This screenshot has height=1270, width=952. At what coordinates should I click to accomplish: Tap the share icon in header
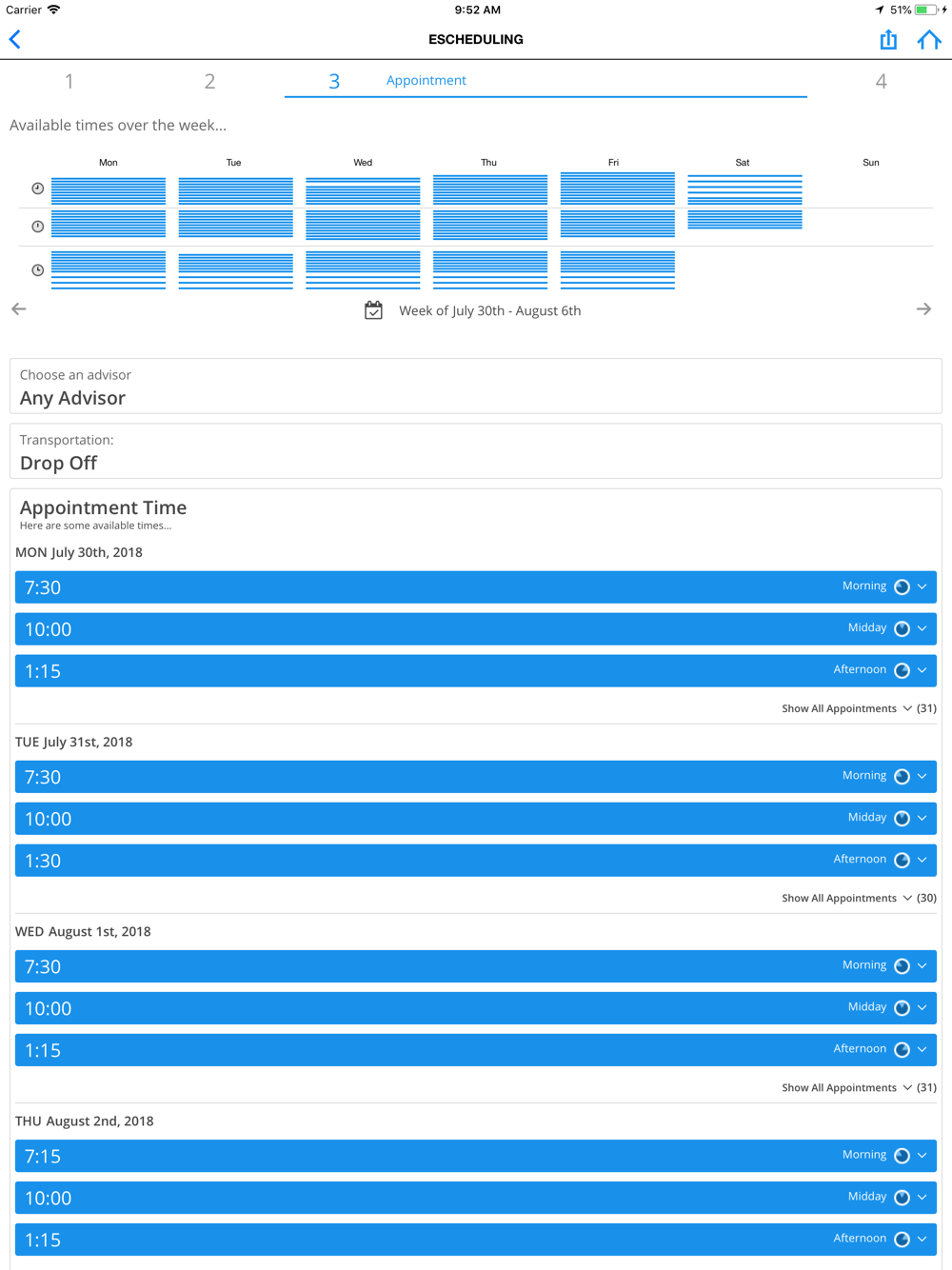coord(888,40)
